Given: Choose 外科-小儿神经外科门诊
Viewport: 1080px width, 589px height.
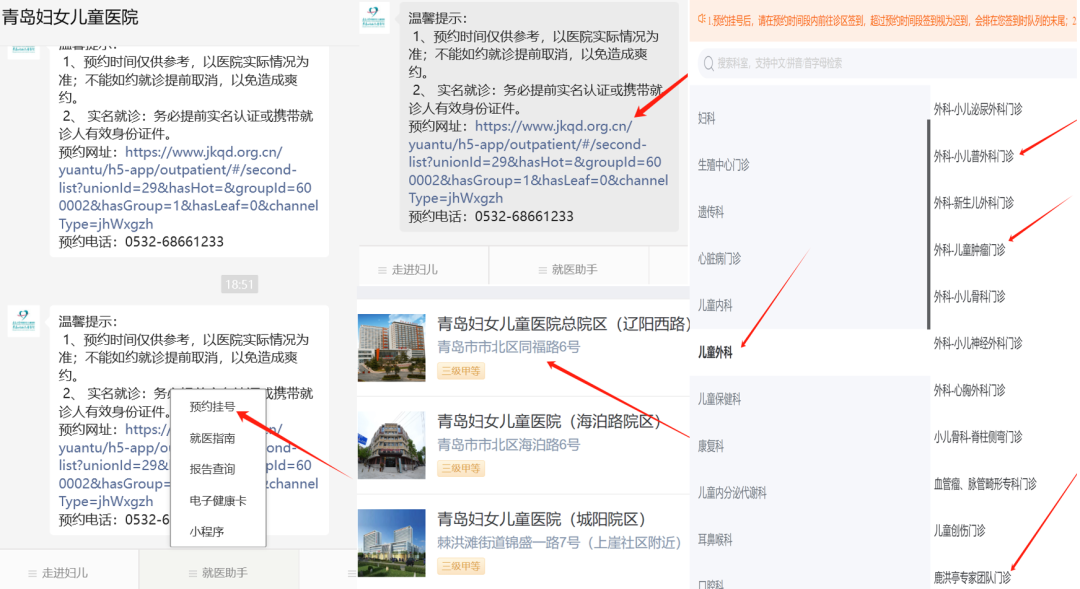Looking at the screenshot, I should [978, 343].
